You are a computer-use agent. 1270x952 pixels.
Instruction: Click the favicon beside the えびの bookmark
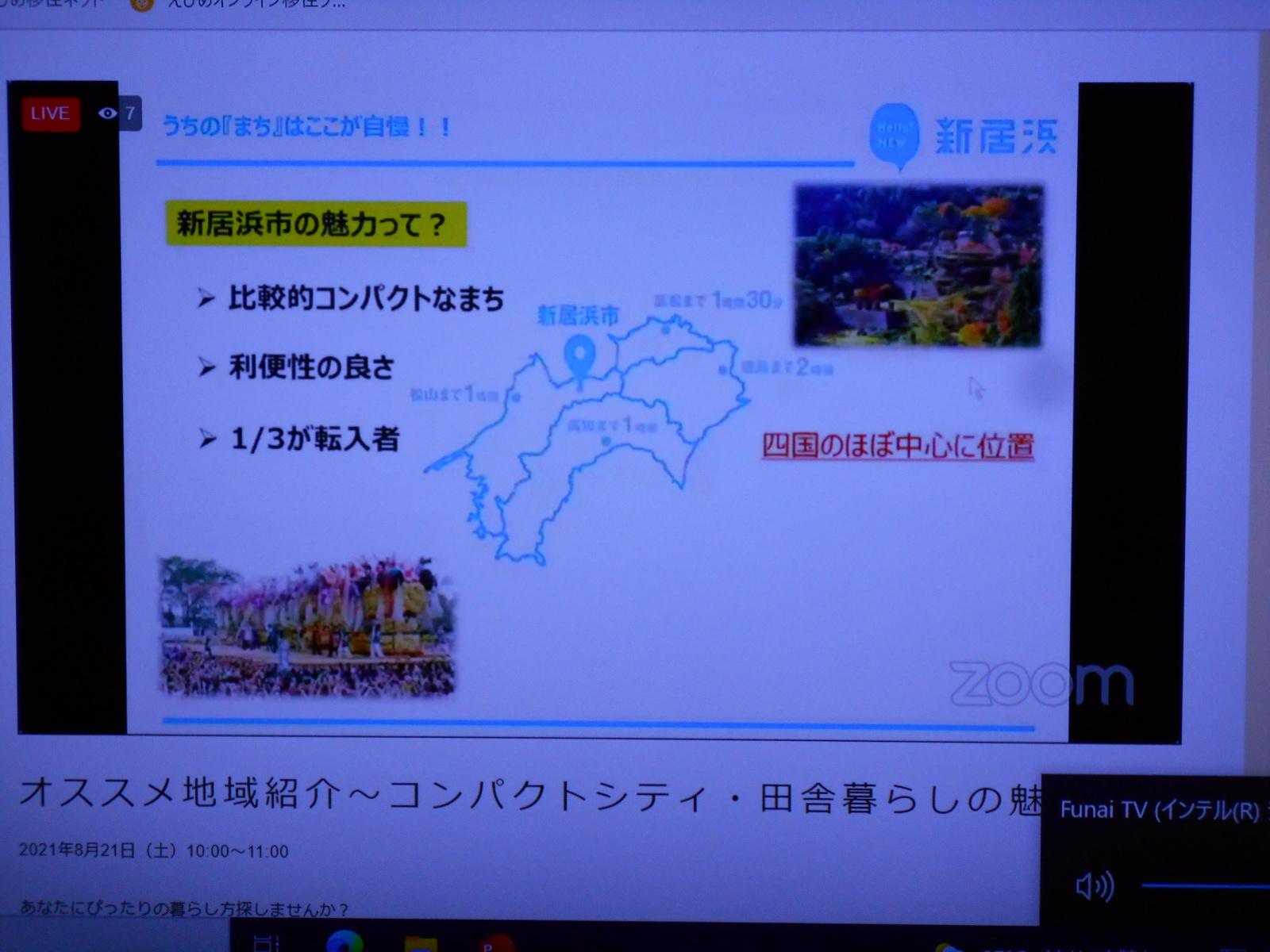click(x=141, y=4)
